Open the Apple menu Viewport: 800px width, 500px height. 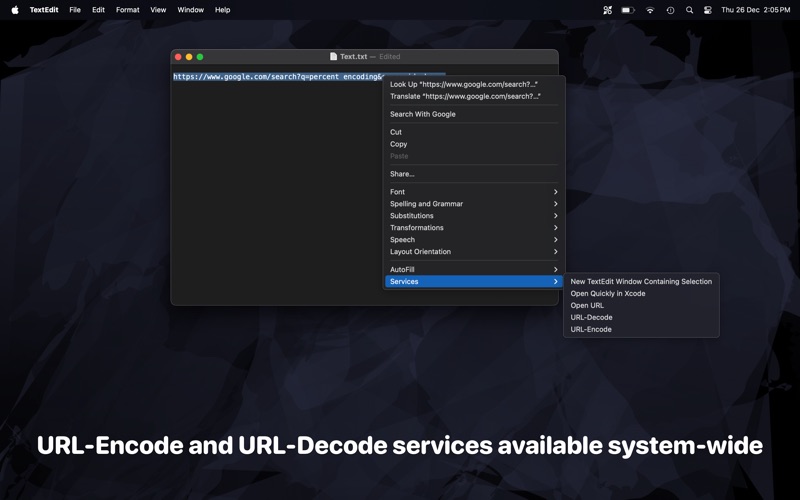(15, 10)
